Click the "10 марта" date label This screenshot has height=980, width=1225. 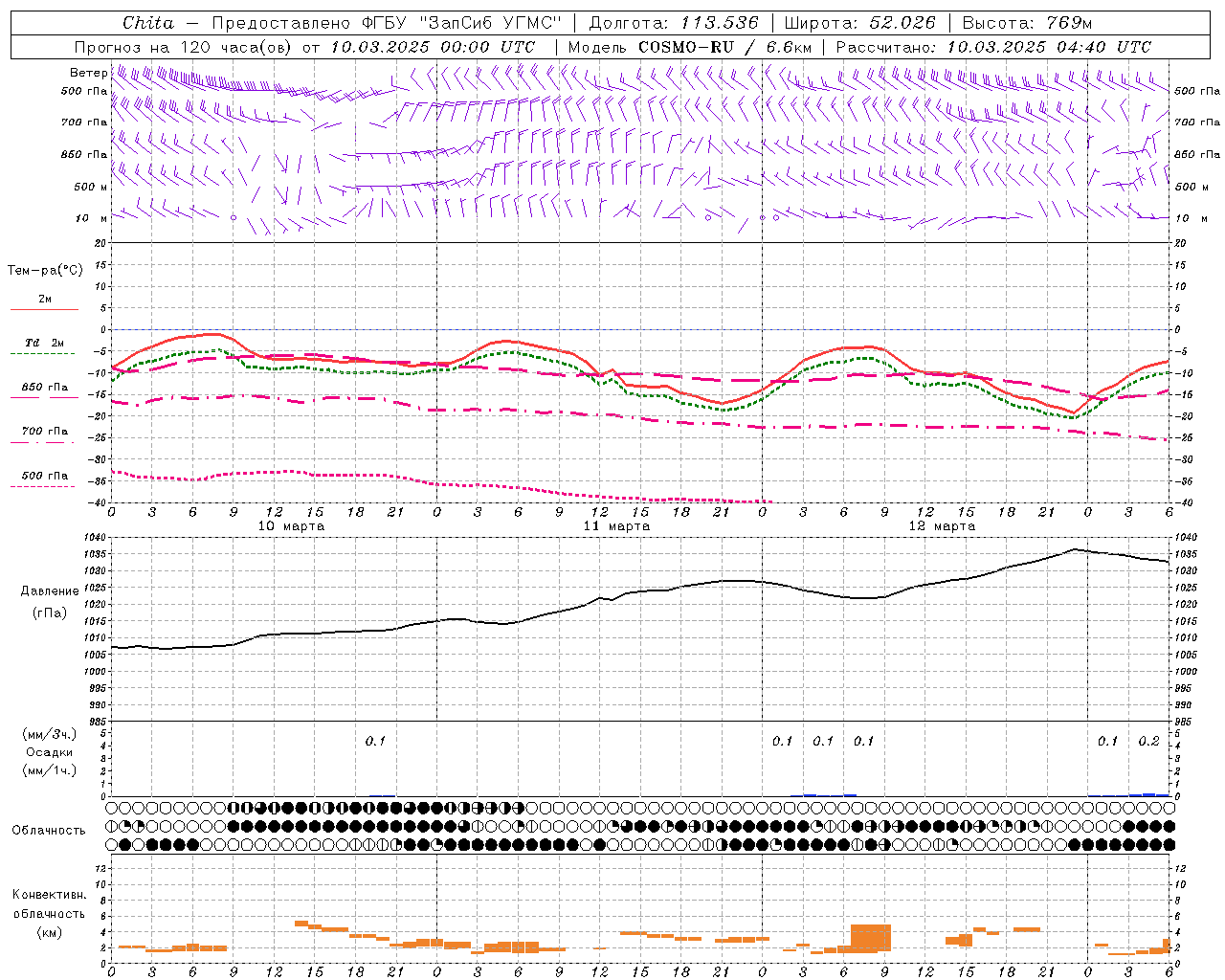291,525
